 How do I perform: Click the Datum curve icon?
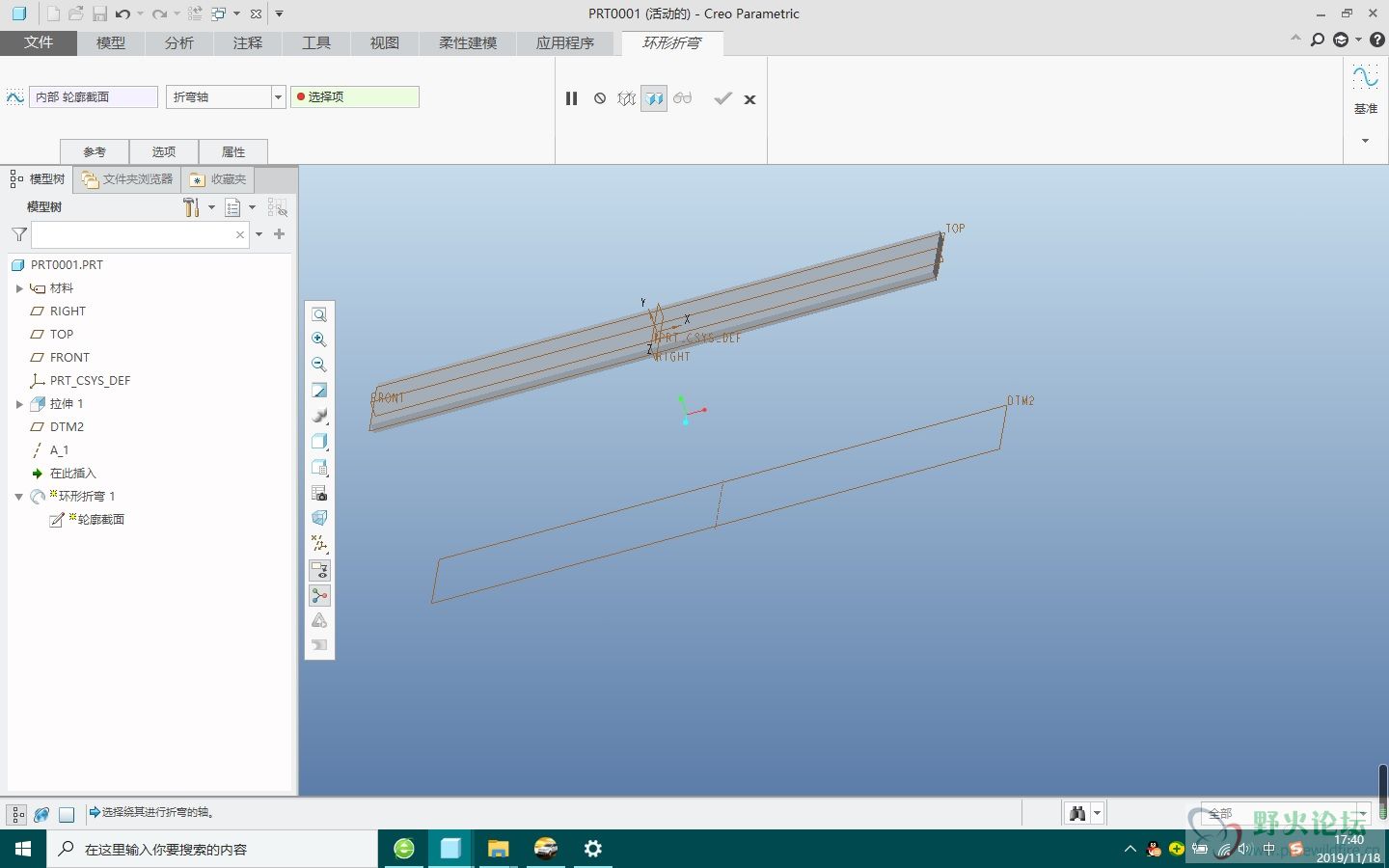coord(1365,77)
